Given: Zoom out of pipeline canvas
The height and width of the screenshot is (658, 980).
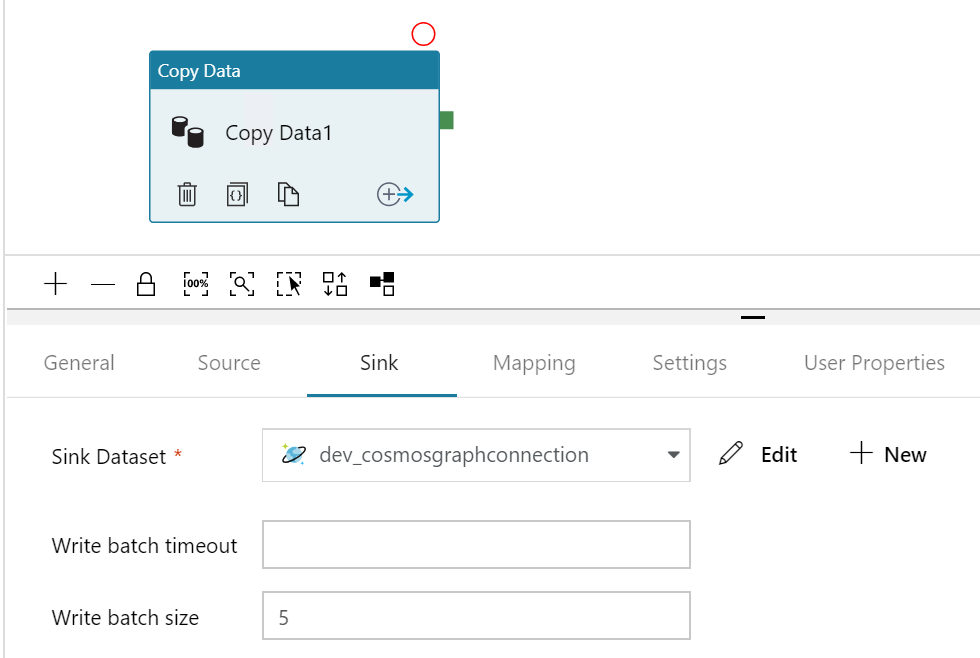Looking at the screenshot, I should (x=103, y=284).
